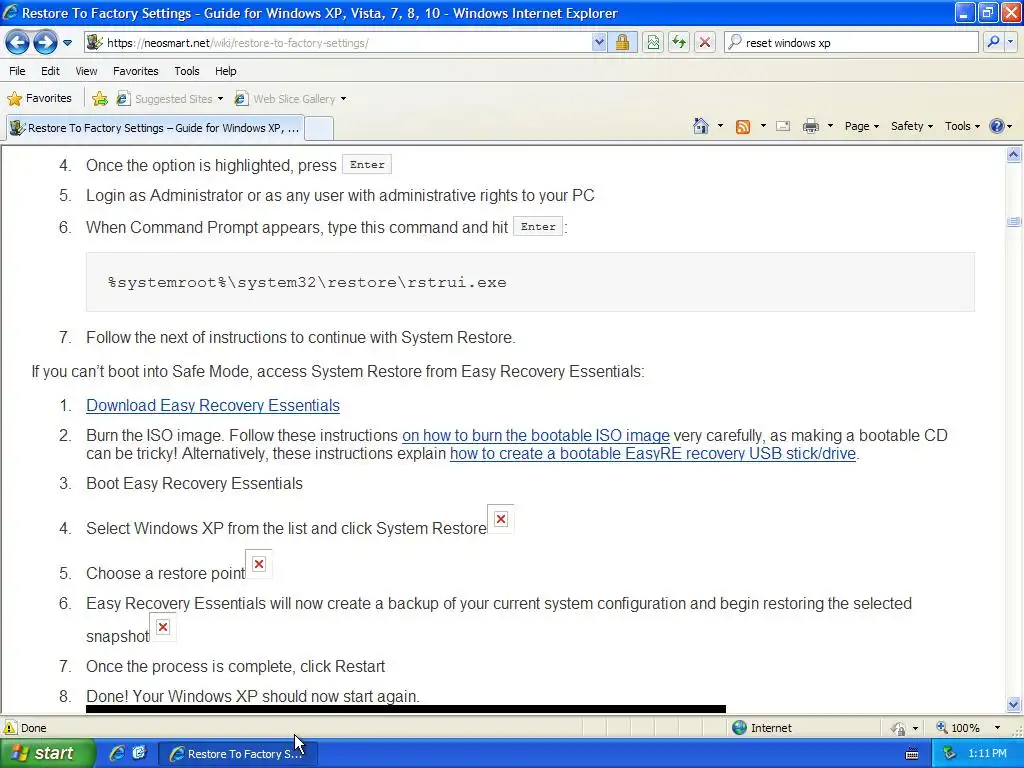Open a new blank tab
Viewport: 1024px width, 768px height.
(319, 128)
